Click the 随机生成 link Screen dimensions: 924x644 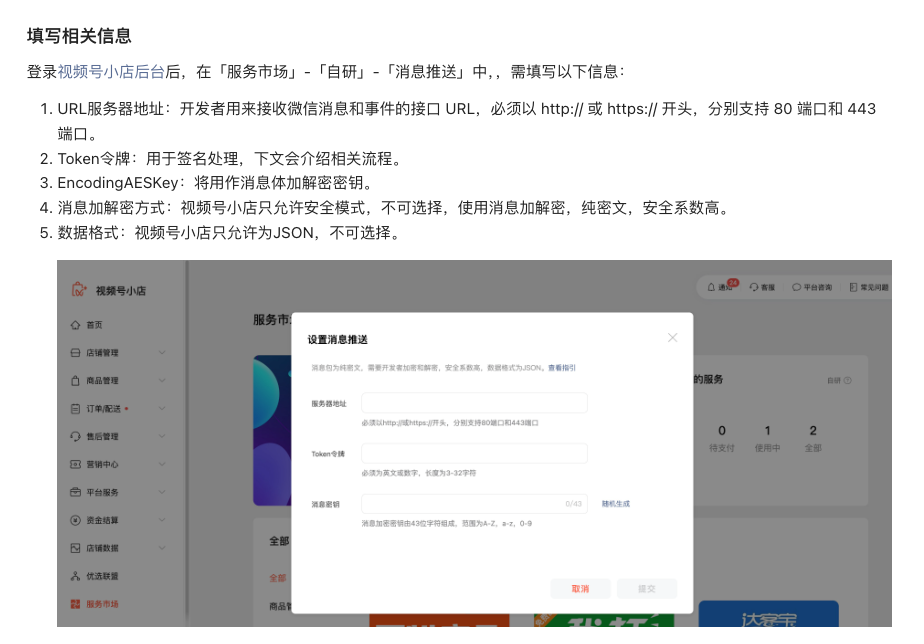(x=616, y=504)
